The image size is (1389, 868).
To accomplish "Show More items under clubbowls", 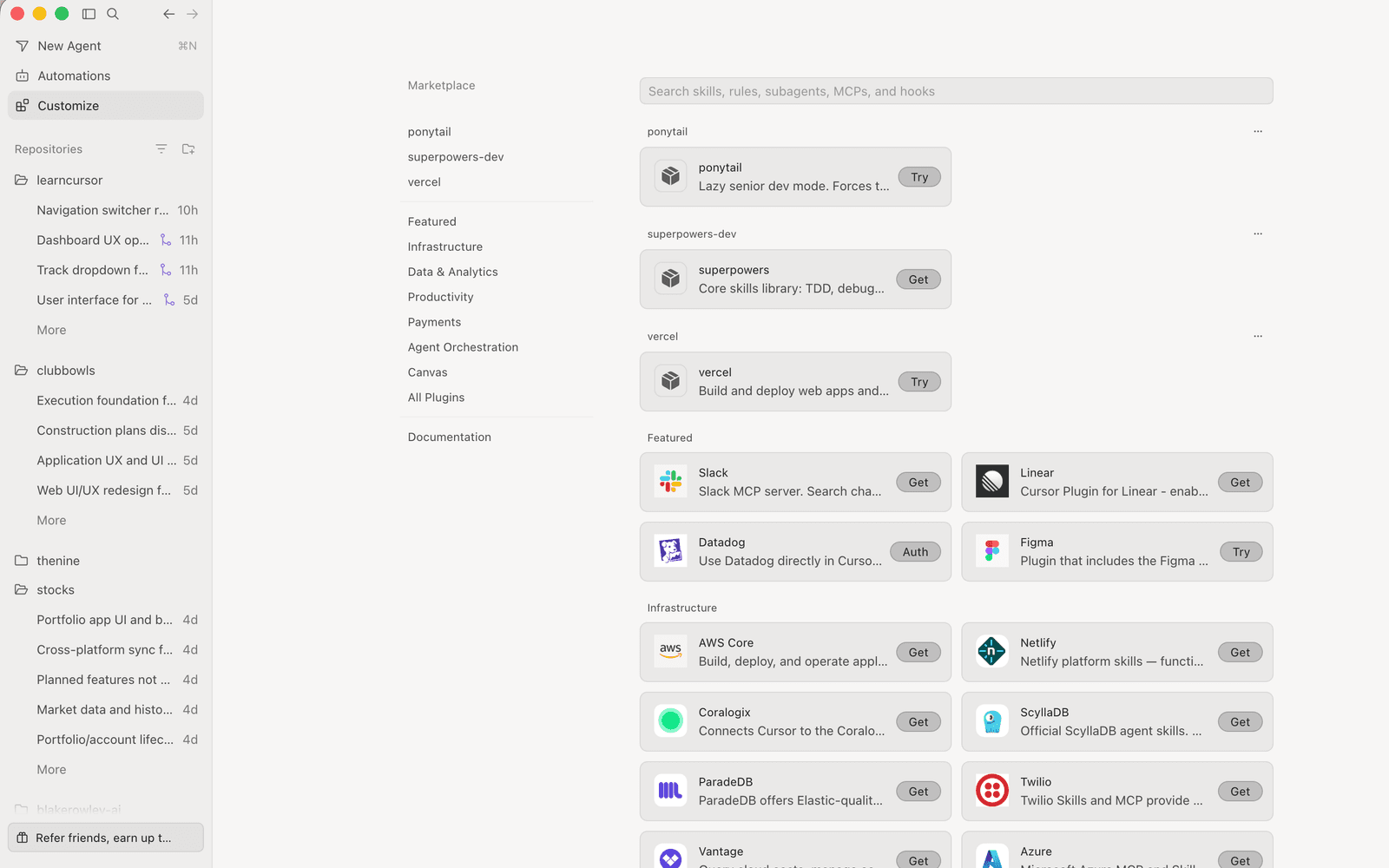I will pyautogui.click(x=51, y=521).
